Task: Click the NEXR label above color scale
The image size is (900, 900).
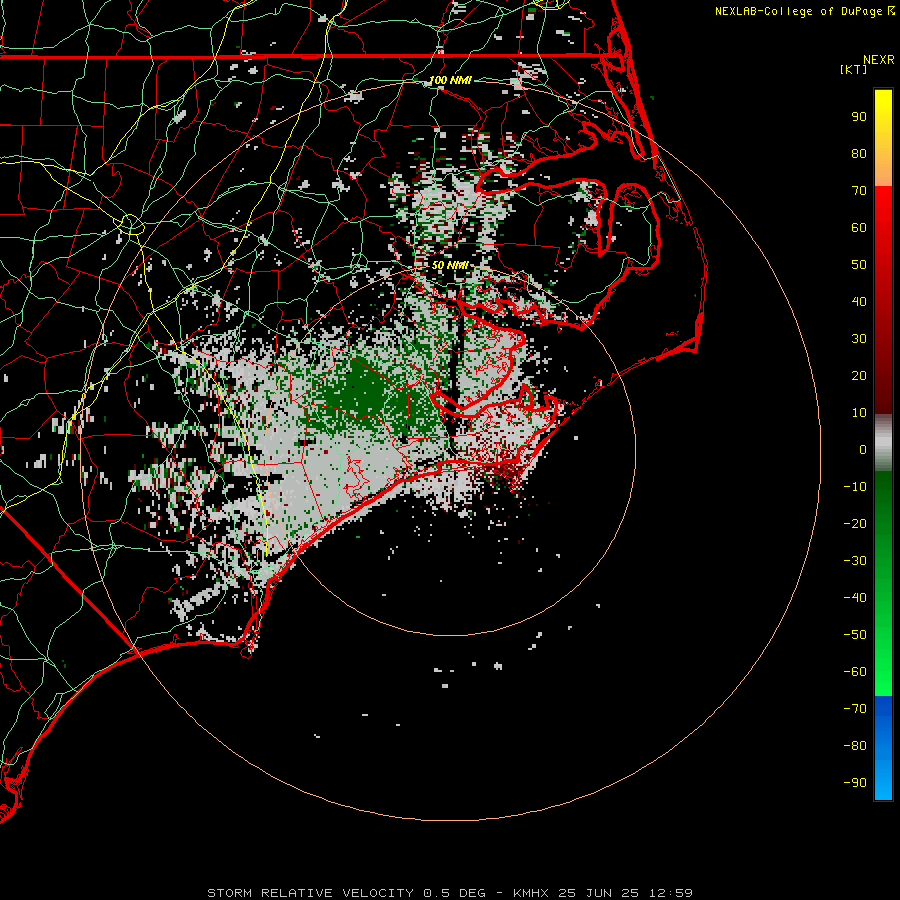Action: pos(879,60)
